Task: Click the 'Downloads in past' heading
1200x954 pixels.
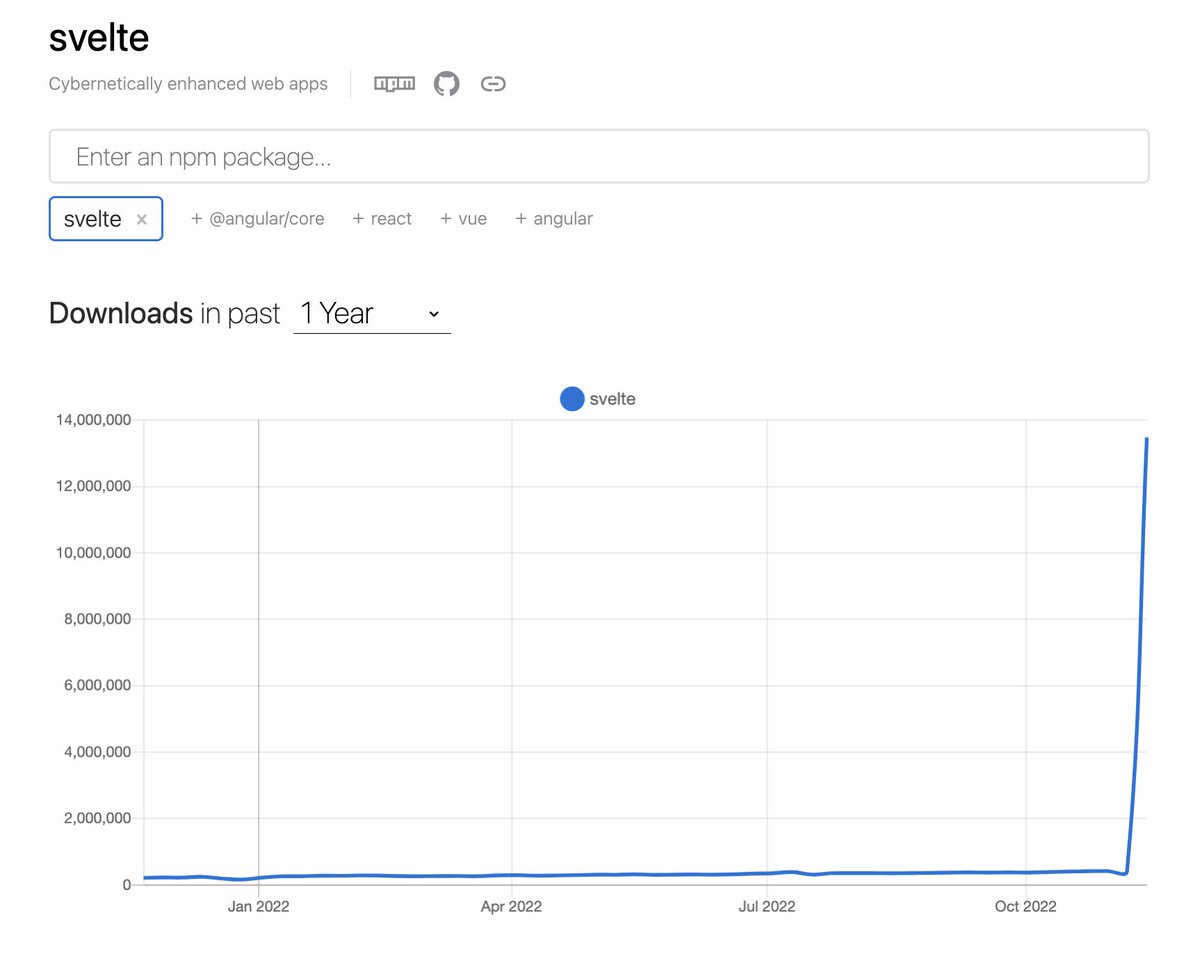Action: coord(165,314)
